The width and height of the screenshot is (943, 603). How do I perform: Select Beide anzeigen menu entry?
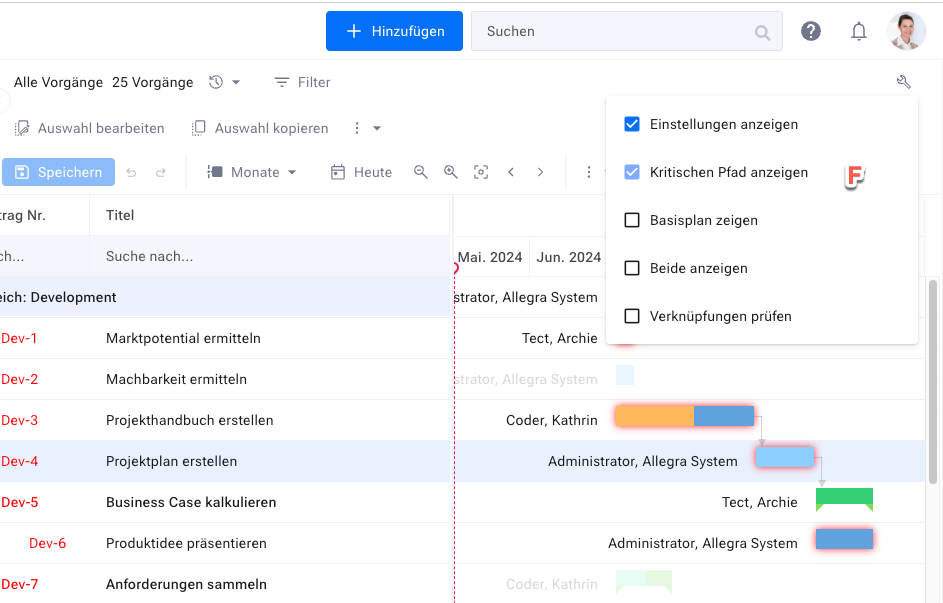(x=698, y=268)
